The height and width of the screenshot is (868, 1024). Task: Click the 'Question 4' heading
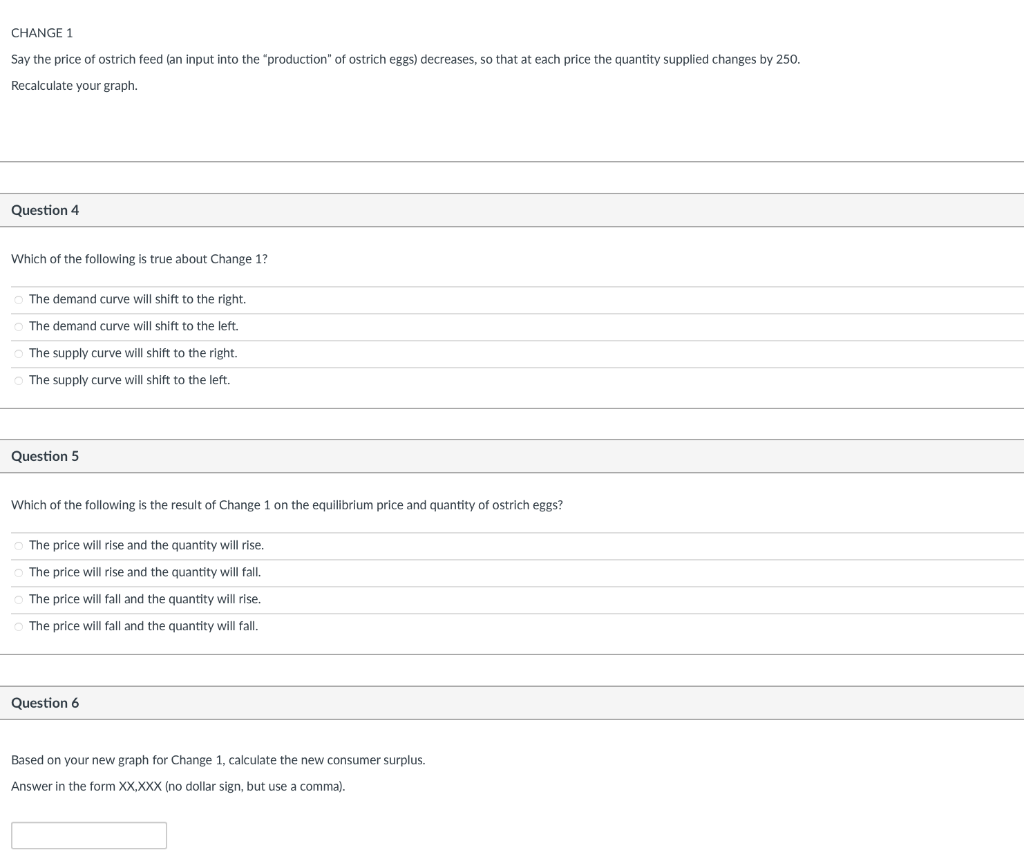click(45, 210)
